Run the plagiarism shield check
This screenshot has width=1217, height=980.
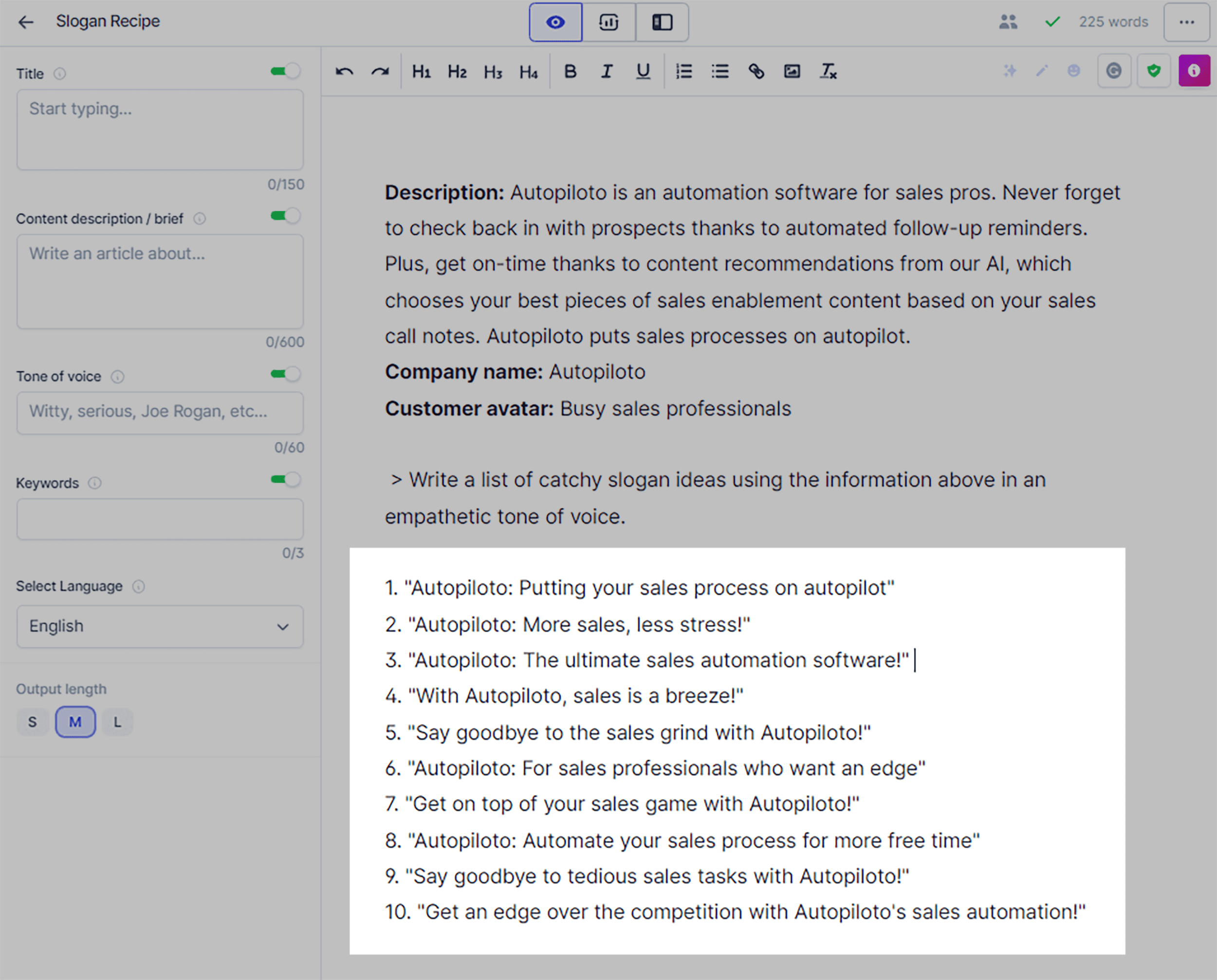(x=1154, y=71)
